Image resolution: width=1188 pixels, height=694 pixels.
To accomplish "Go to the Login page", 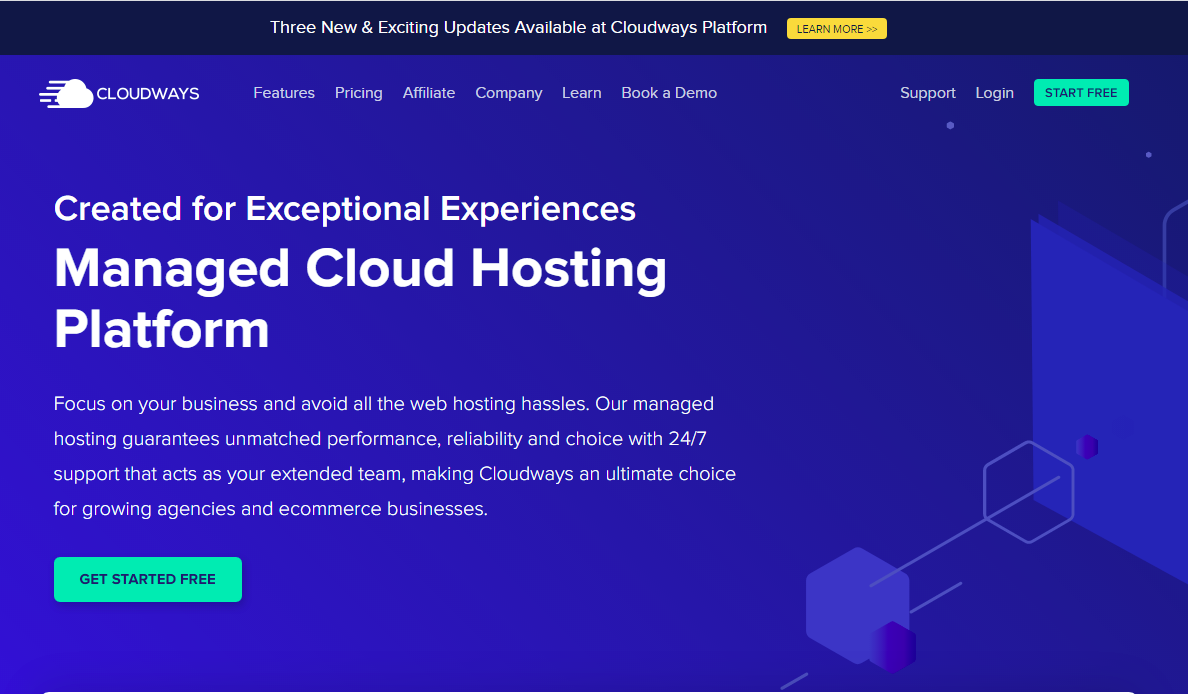I will pos(994,92).
